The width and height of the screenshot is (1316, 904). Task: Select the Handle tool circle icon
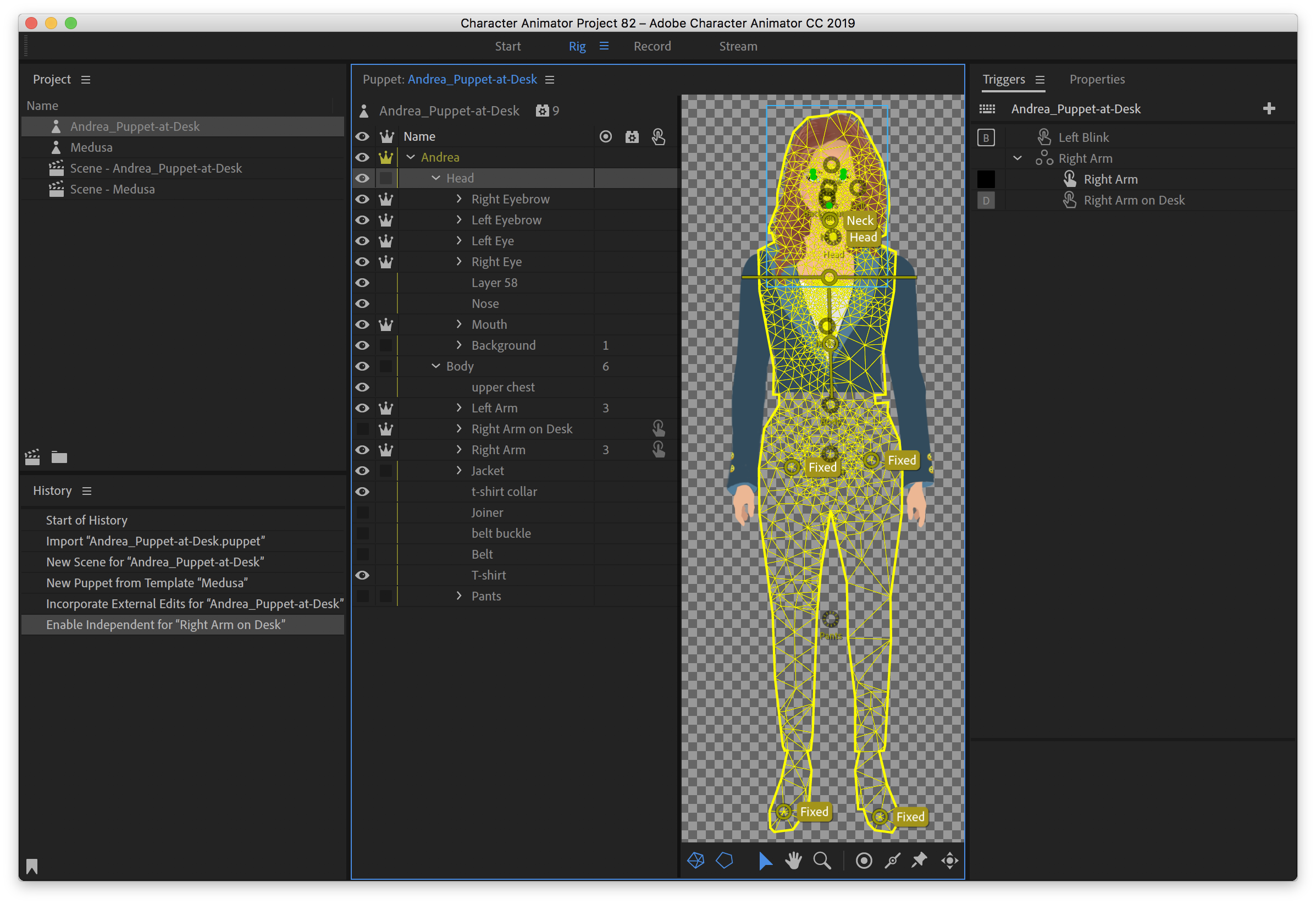(x=864, y=861)
